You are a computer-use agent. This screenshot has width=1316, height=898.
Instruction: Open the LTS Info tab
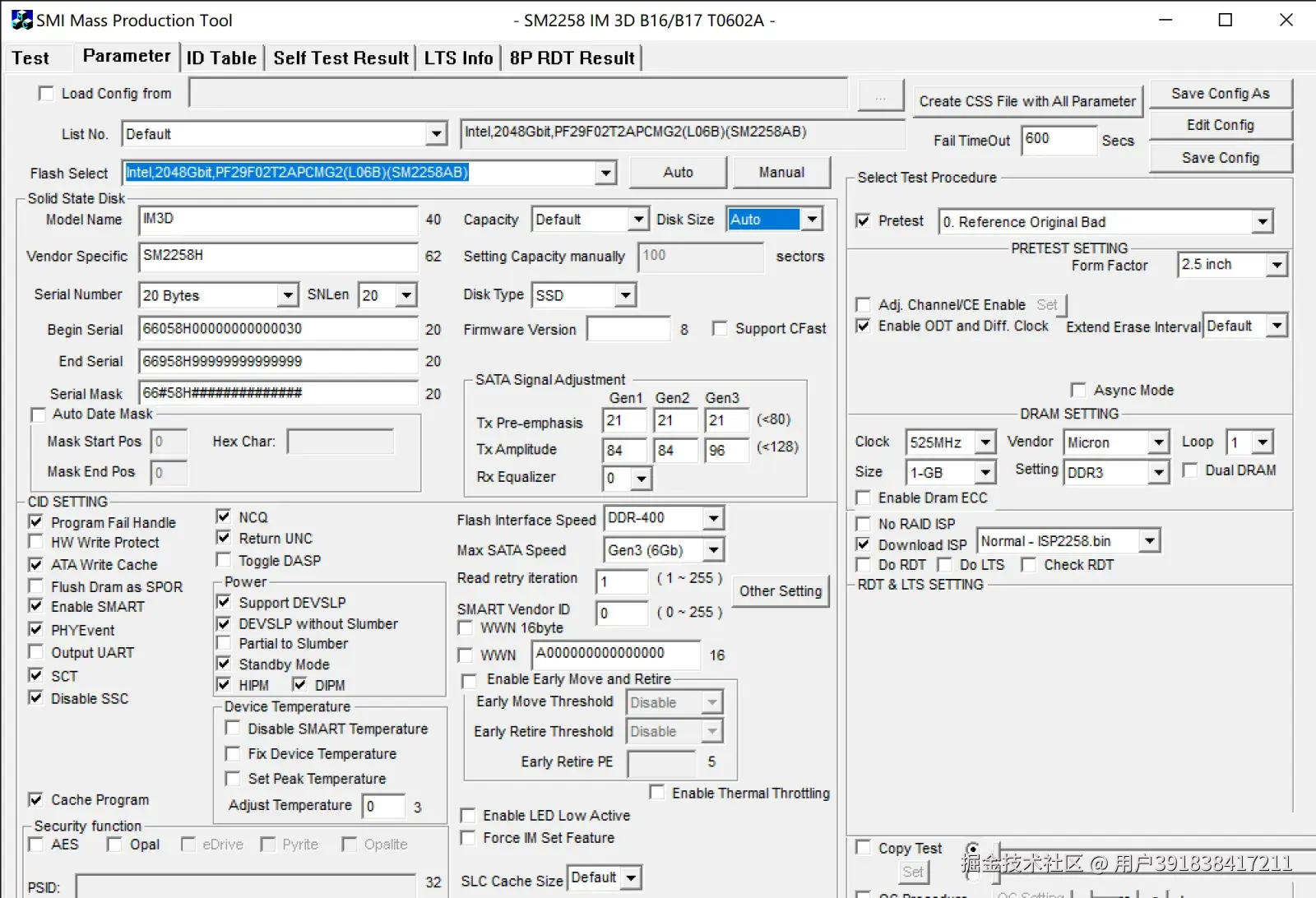pos(458,58)
